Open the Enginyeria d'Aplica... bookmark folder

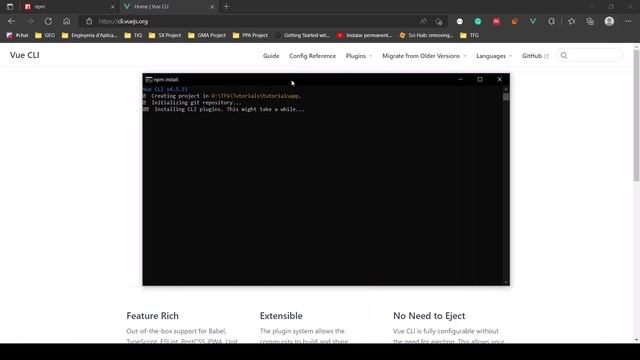[x=89, y=36]
